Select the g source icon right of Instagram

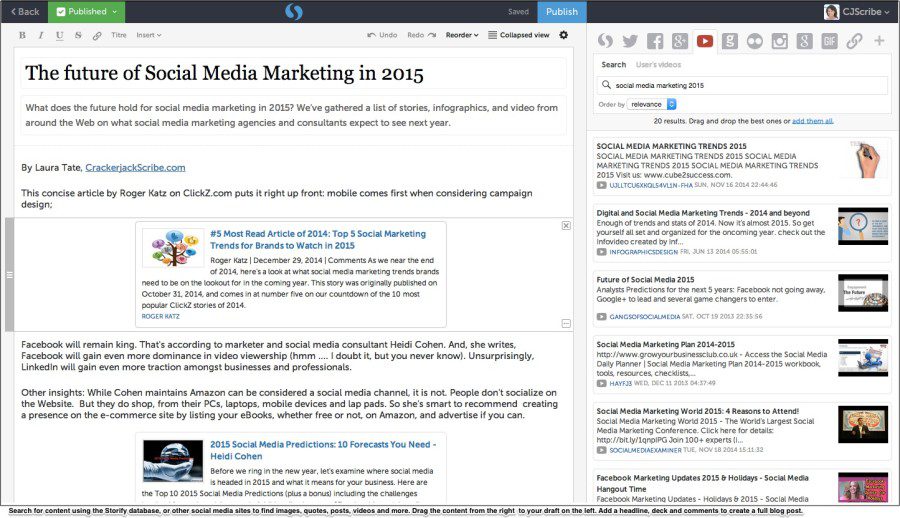coord(804,41)
